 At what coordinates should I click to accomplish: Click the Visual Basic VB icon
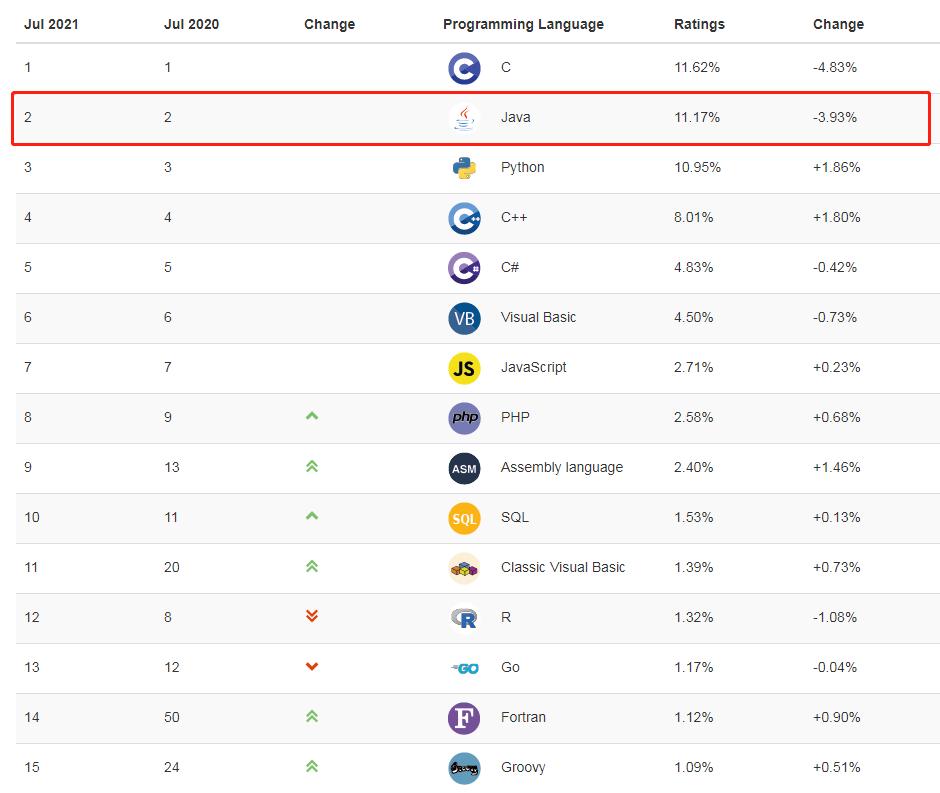click(464, 318)
